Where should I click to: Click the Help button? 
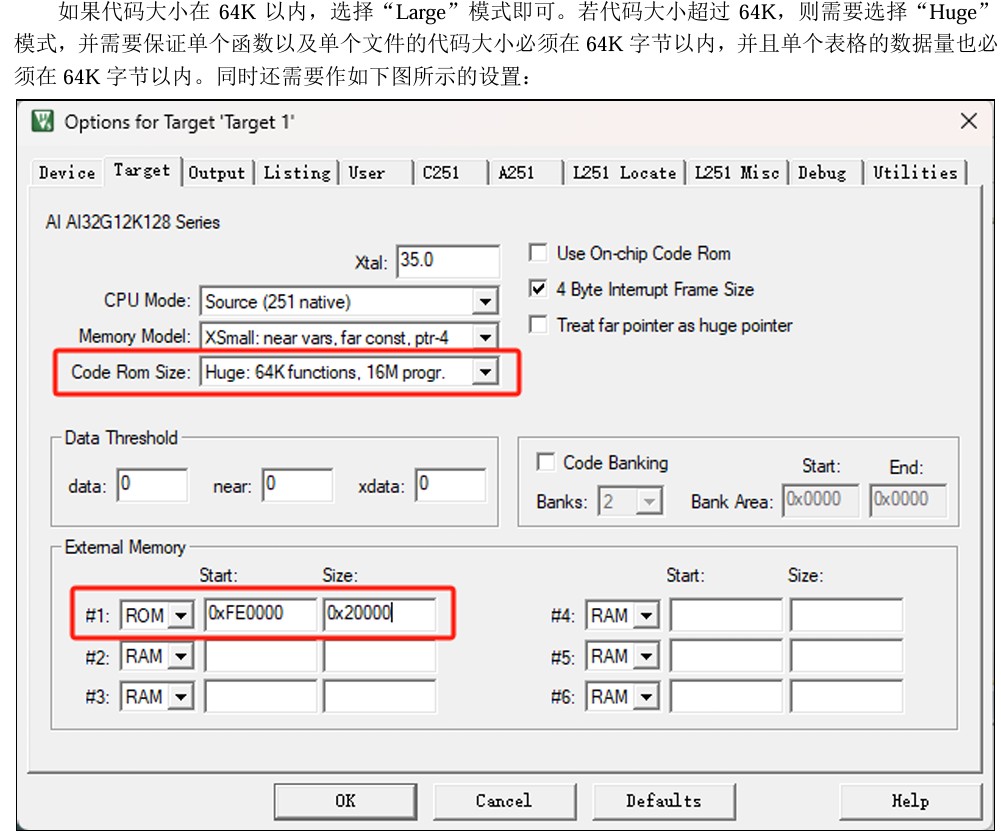909,801
